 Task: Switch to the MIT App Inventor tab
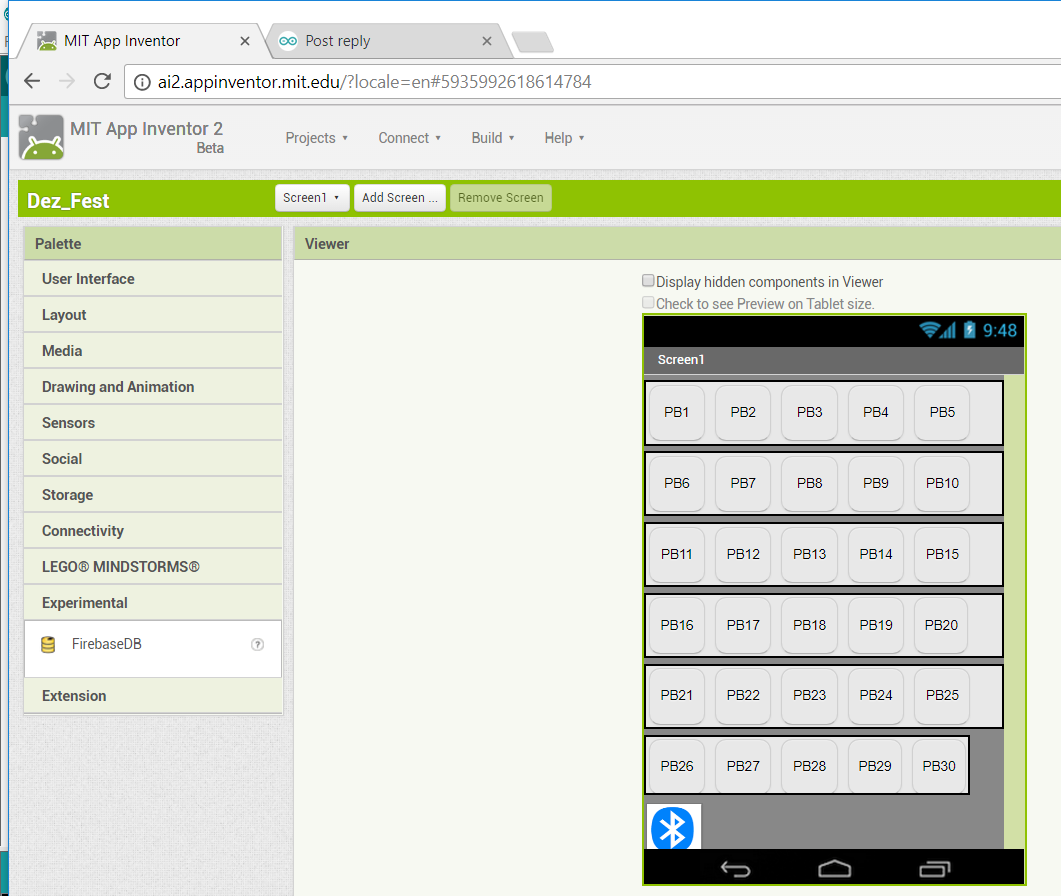coord(140,41)
